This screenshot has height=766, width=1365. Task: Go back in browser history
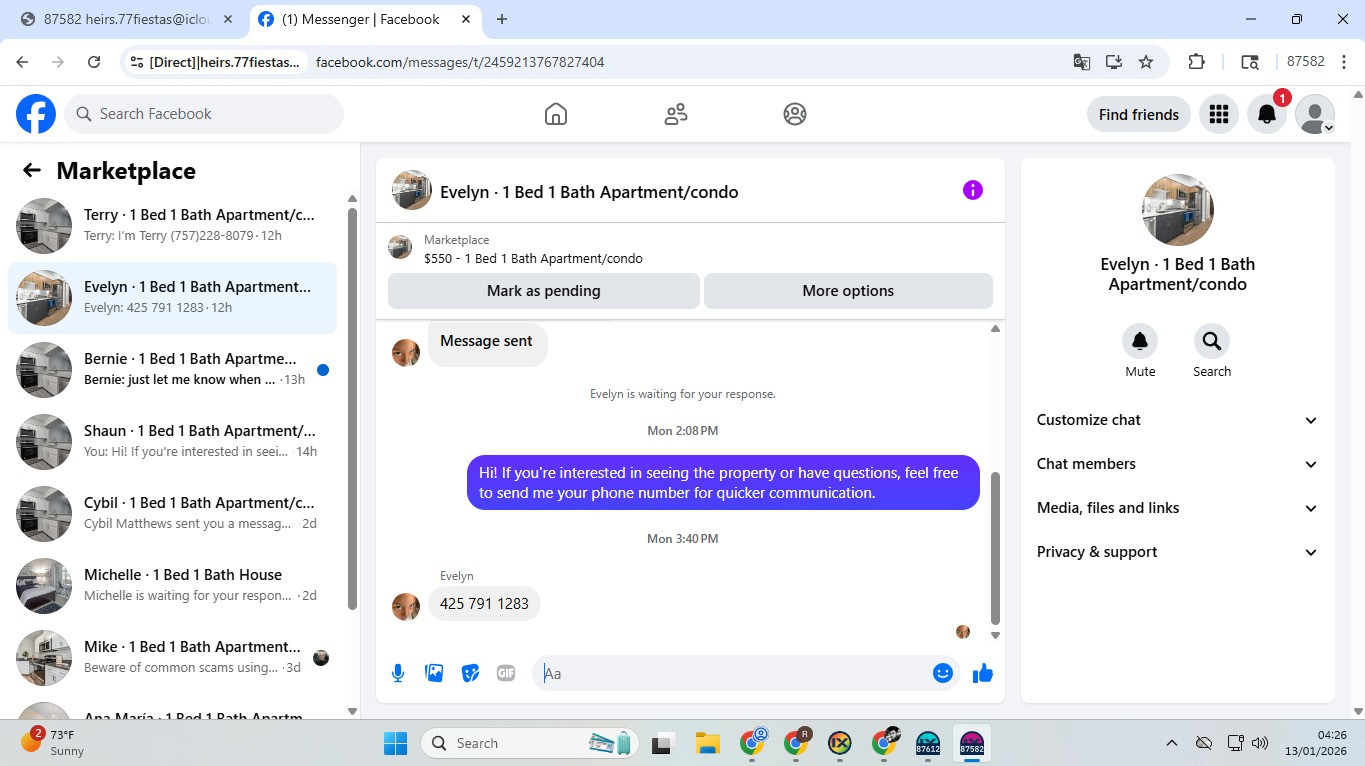click(x=22, y=62)
